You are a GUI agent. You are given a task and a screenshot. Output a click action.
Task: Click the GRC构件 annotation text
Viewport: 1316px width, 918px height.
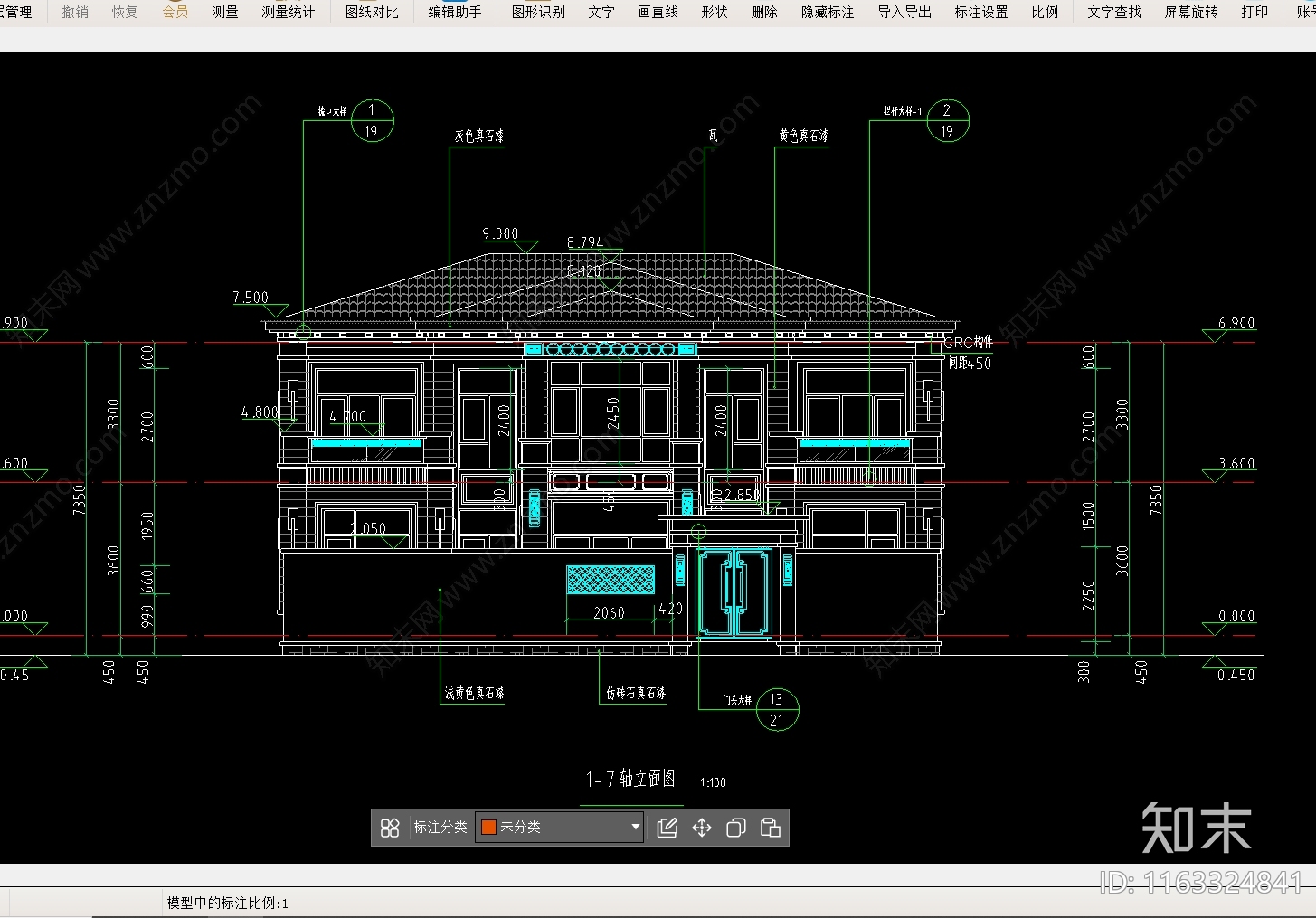pyautogui.click(x=968, y=343)
